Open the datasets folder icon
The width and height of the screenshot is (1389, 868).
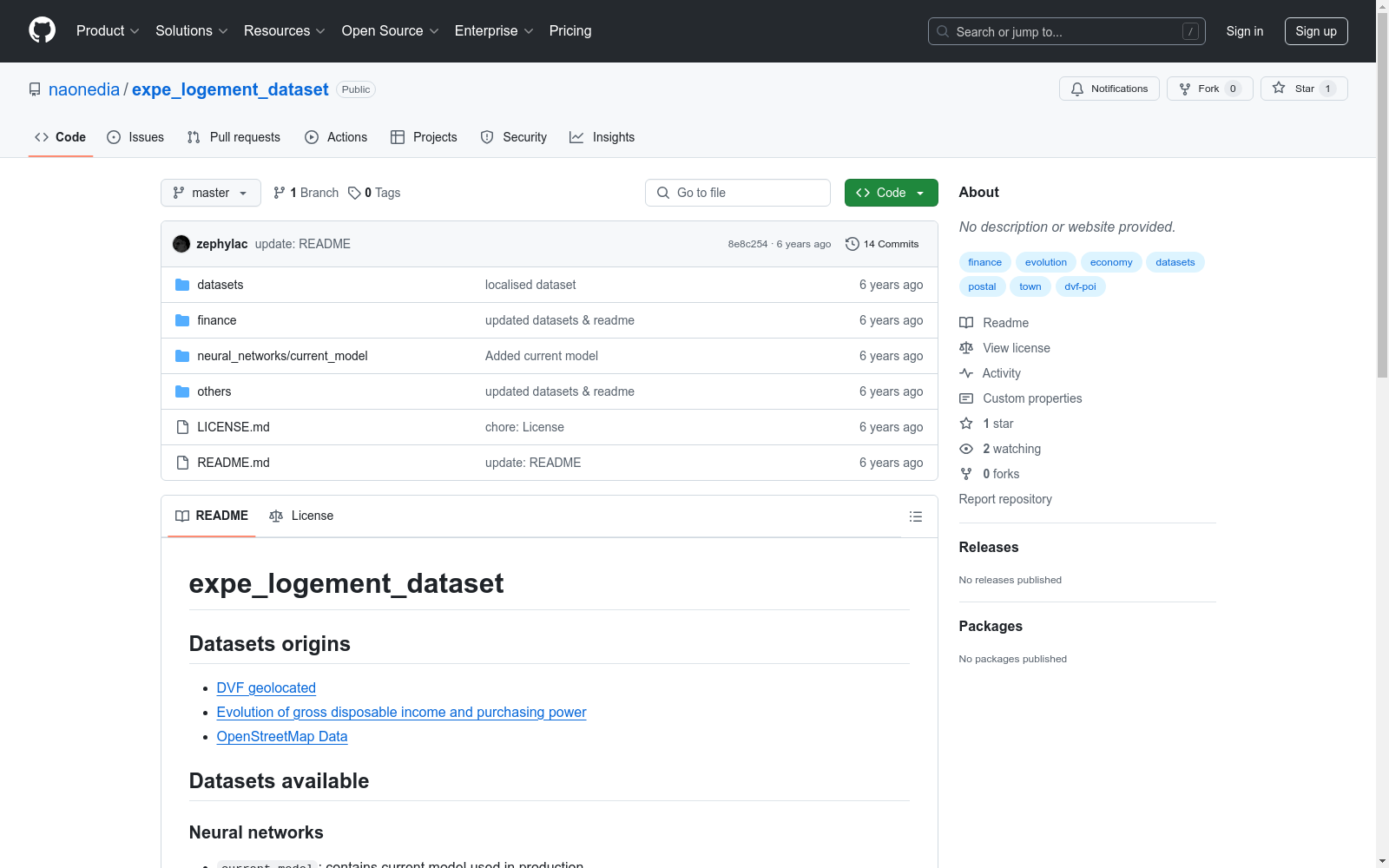point(182,285)
